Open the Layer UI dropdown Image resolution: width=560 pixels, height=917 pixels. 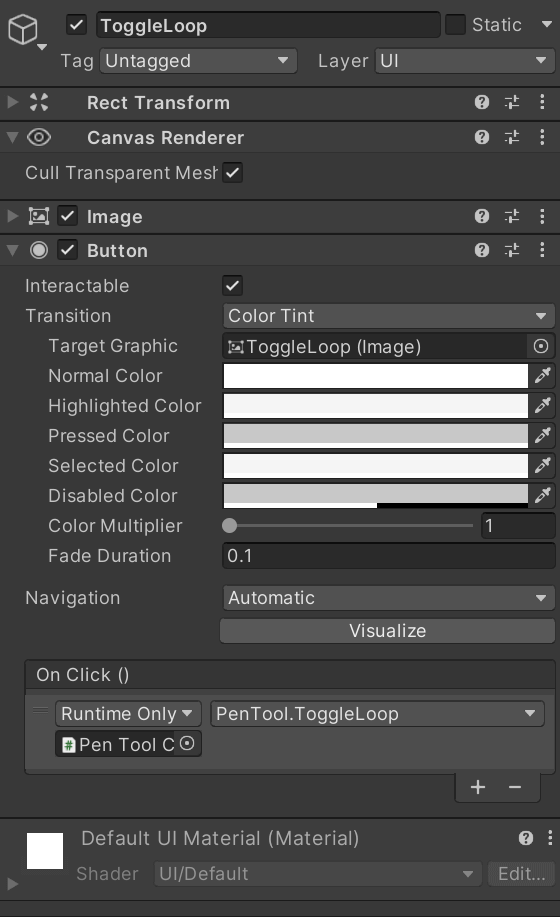click(x=465, y=61)
